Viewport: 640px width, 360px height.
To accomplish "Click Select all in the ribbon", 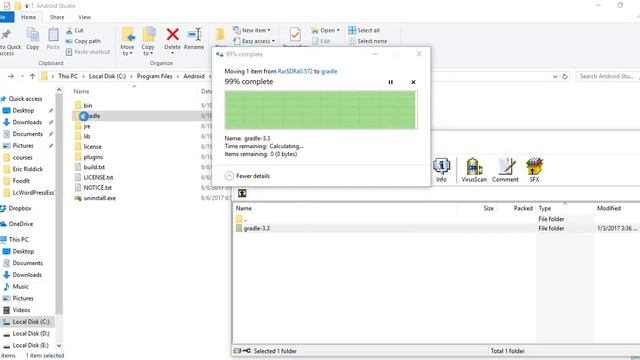I will [364, 30].
